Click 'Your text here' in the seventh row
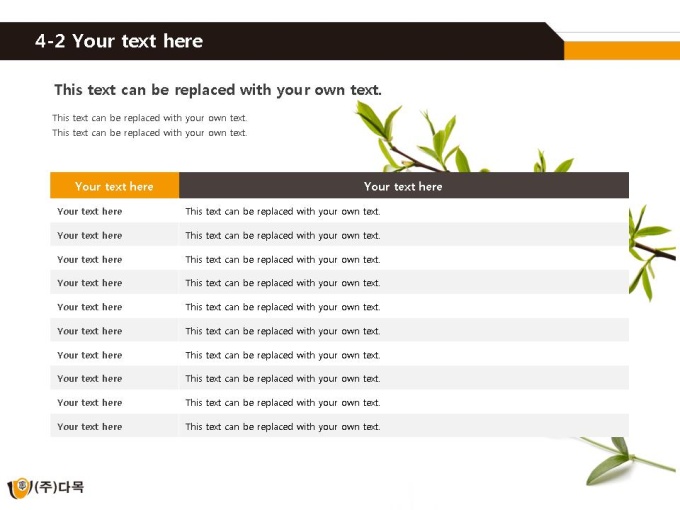This screenshot has height=510, width=680. tap(90, 355)
